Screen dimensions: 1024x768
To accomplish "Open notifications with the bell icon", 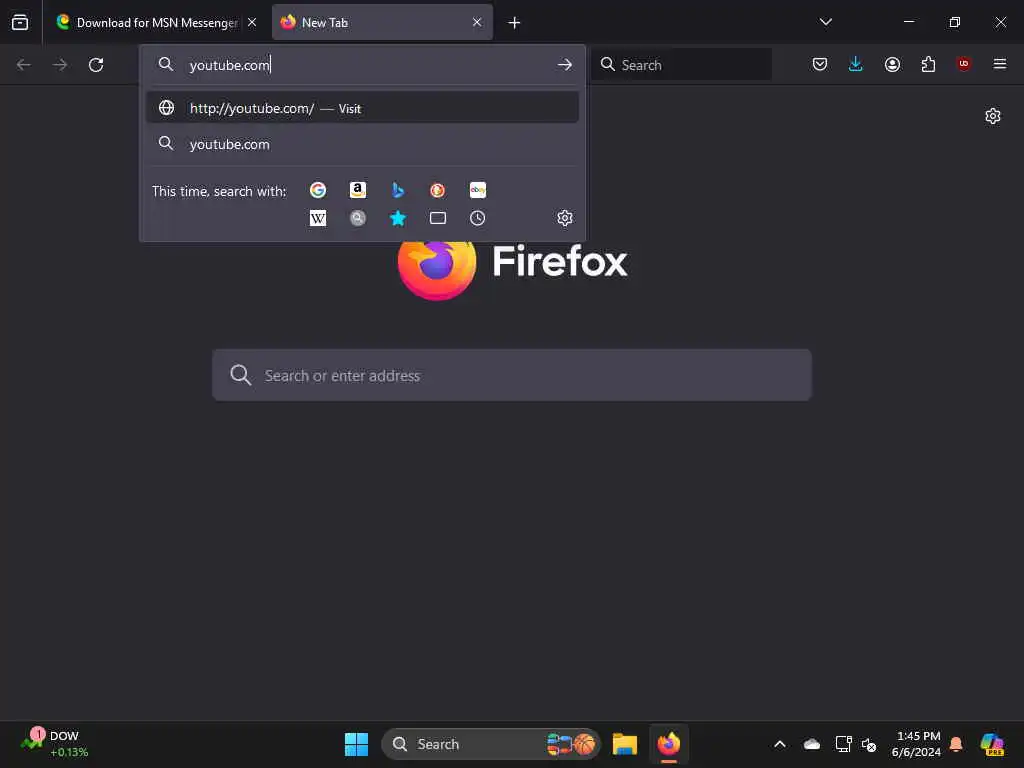I will (x=956, y=744).
